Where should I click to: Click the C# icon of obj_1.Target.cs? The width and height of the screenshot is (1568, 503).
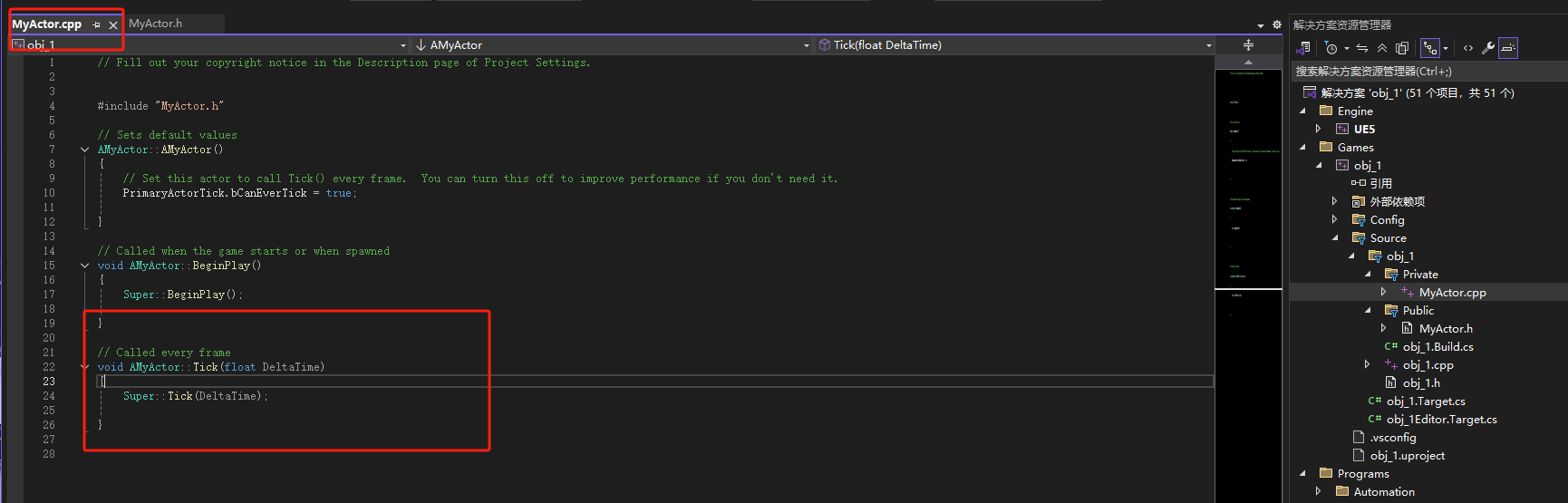1374,401
